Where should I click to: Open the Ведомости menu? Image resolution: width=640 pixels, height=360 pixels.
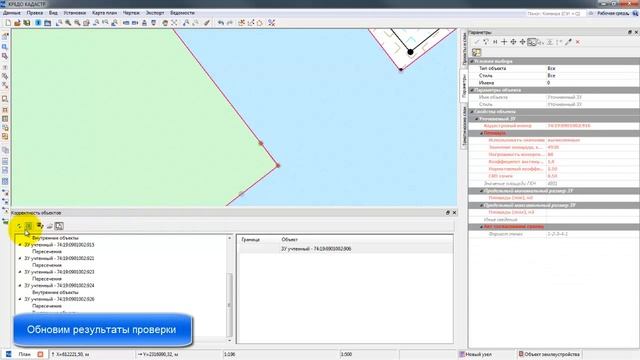[182, 13]
